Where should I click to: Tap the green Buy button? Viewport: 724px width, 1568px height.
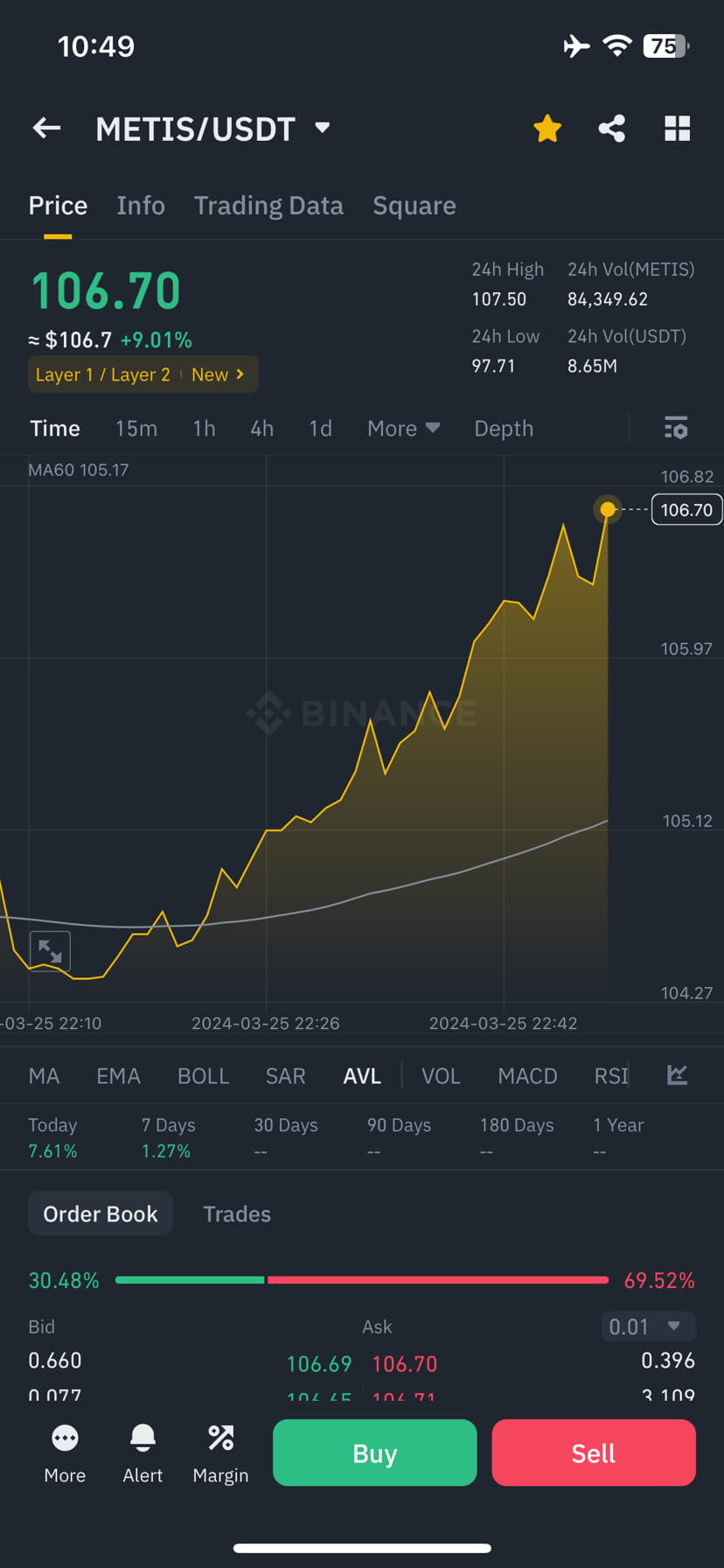click(x=373, y=1452)
